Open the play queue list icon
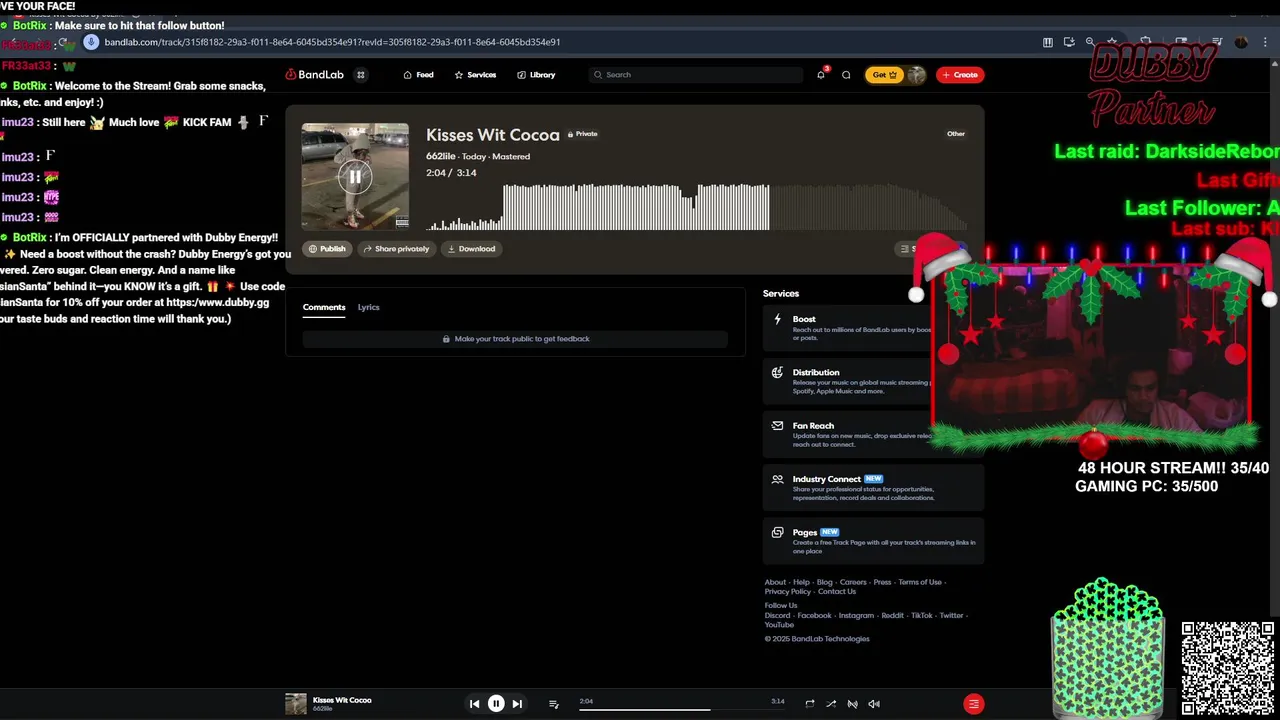This screenshot has height=720, width=1280. (554, 704)
